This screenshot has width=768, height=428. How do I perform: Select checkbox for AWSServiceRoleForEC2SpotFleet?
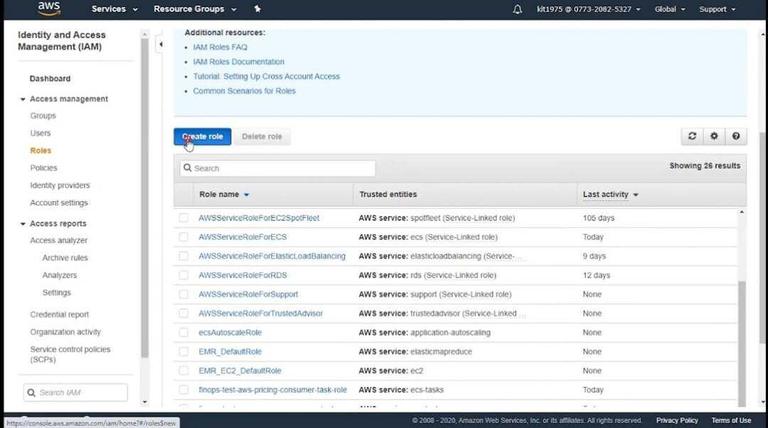183,218
